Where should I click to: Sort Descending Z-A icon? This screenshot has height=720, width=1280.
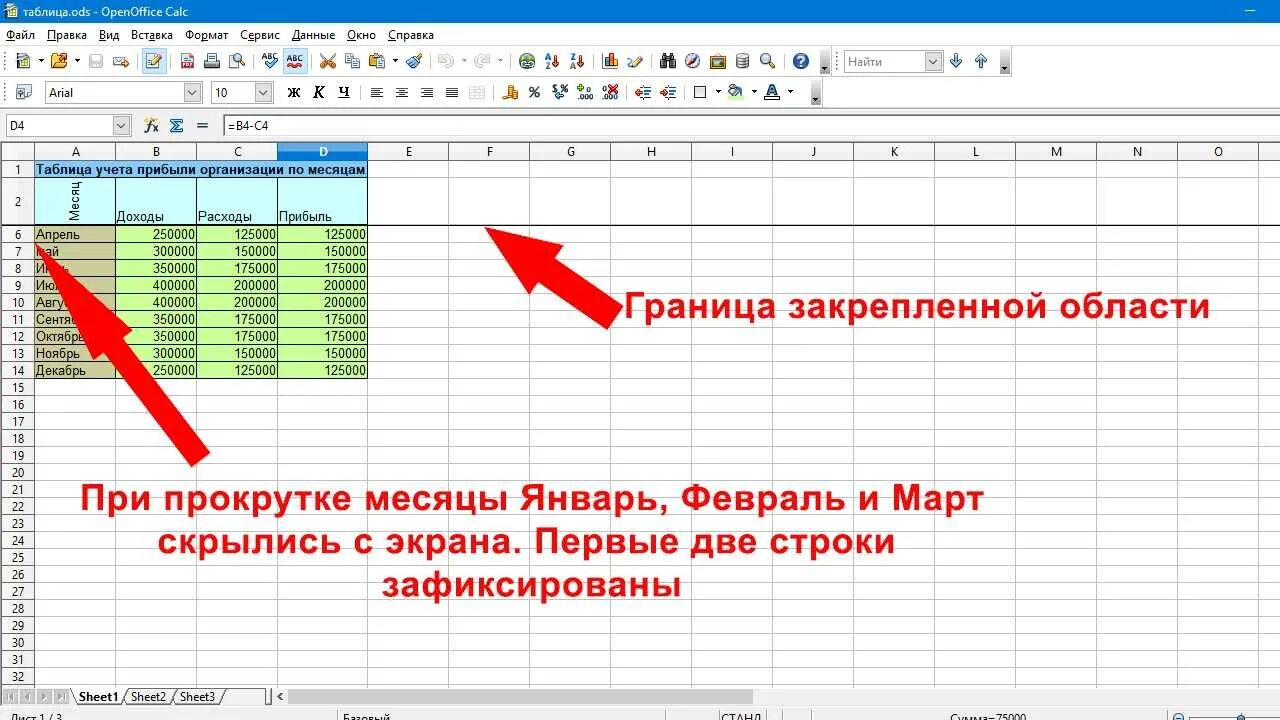point(578,61)
